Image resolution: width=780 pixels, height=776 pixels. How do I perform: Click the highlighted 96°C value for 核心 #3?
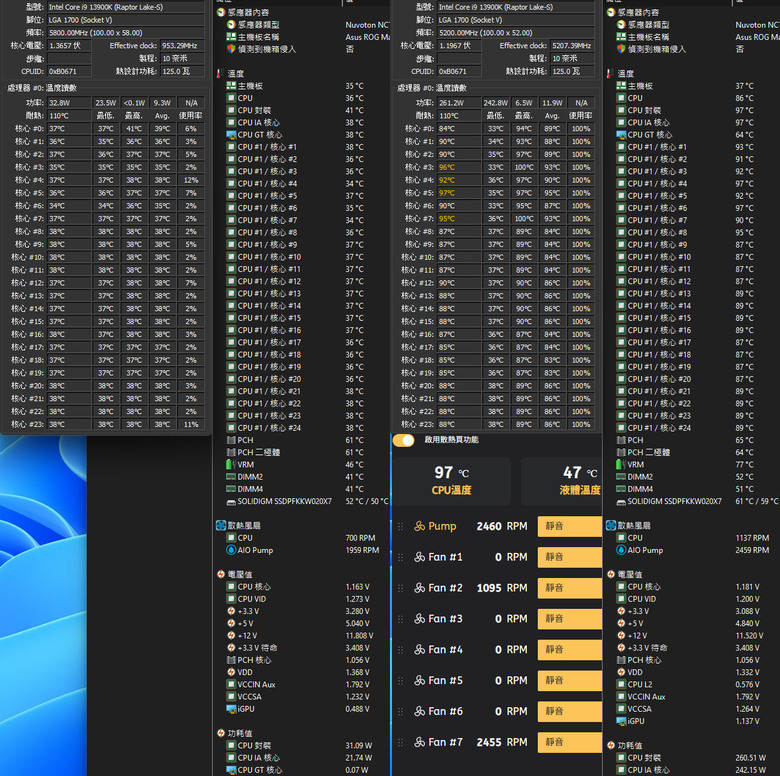pyautogui.click(x=459, y=167)
